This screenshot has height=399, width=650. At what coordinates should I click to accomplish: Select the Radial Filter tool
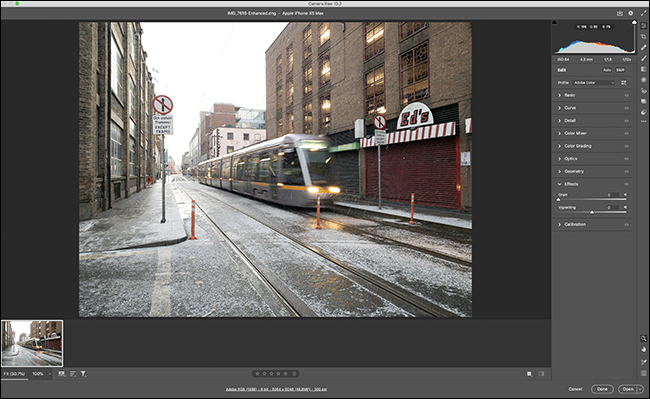click(644, 80)
